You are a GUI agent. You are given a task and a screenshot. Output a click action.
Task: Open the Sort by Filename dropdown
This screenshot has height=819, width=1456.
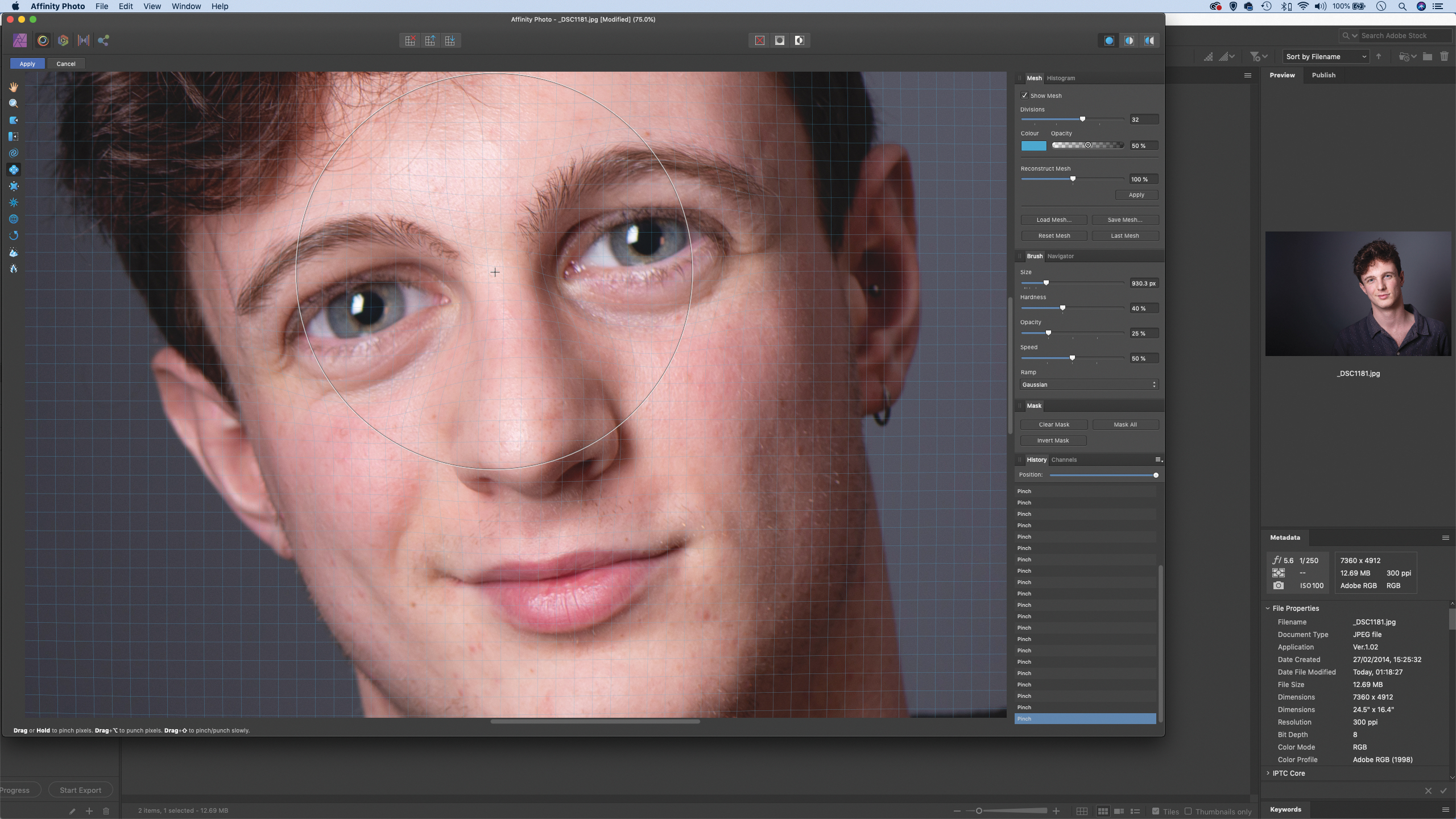[1326, 57]
